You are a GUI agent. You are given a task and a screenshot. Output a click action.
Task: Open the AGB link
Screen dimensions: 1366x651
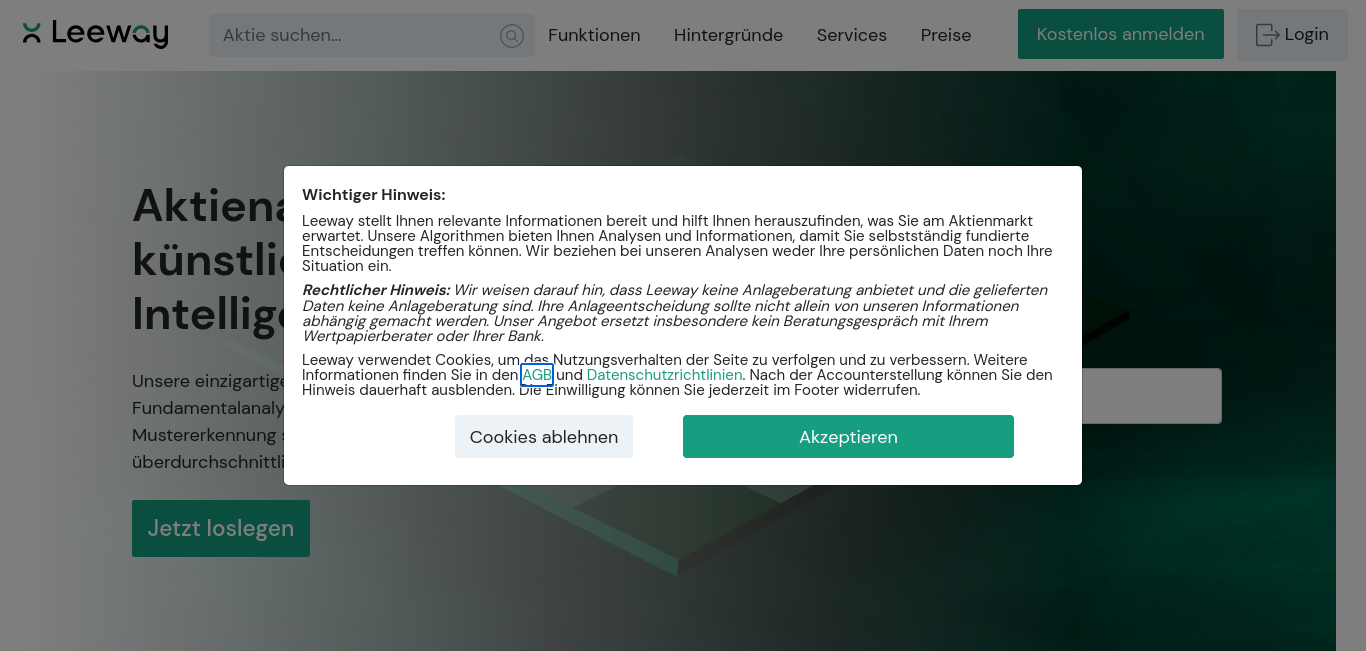[x=537, y=375]
